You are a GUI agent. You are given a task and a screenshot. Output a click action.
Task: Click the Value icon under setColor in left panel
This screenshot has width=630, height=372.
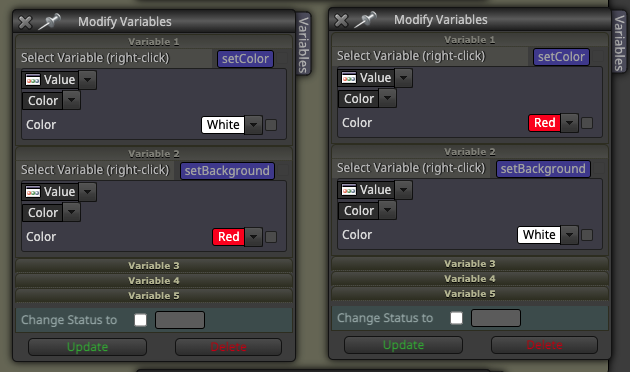33,80
